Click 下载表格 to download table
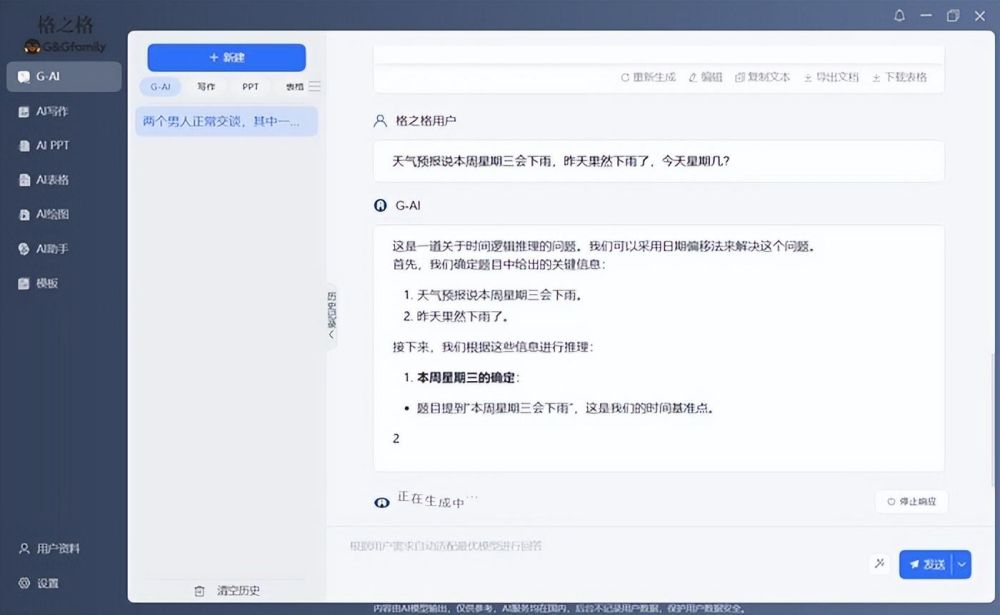The height and width of the screenshot is (615, 1000). click(900, 77)
